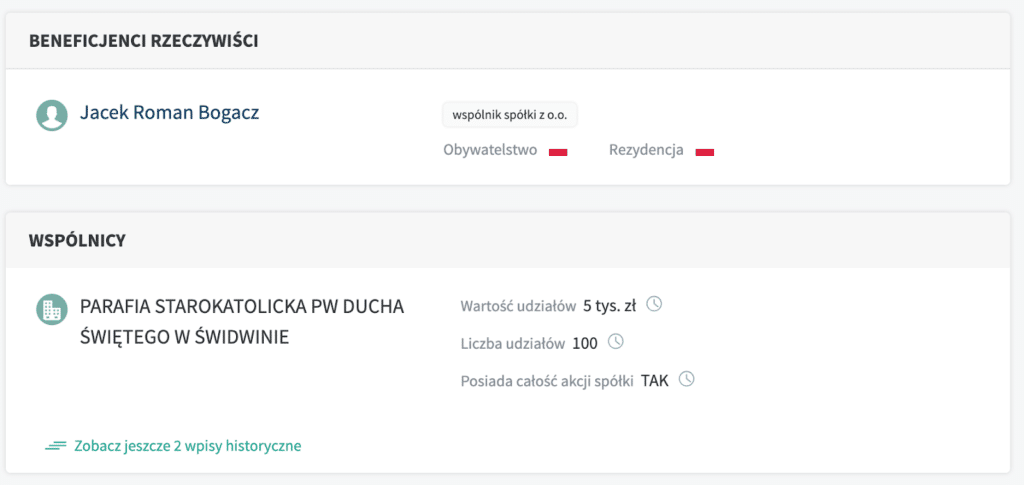Click the history clock beside 'Liczba udziałów'
Screen dimensions: 1024x485
click(616, 342)
